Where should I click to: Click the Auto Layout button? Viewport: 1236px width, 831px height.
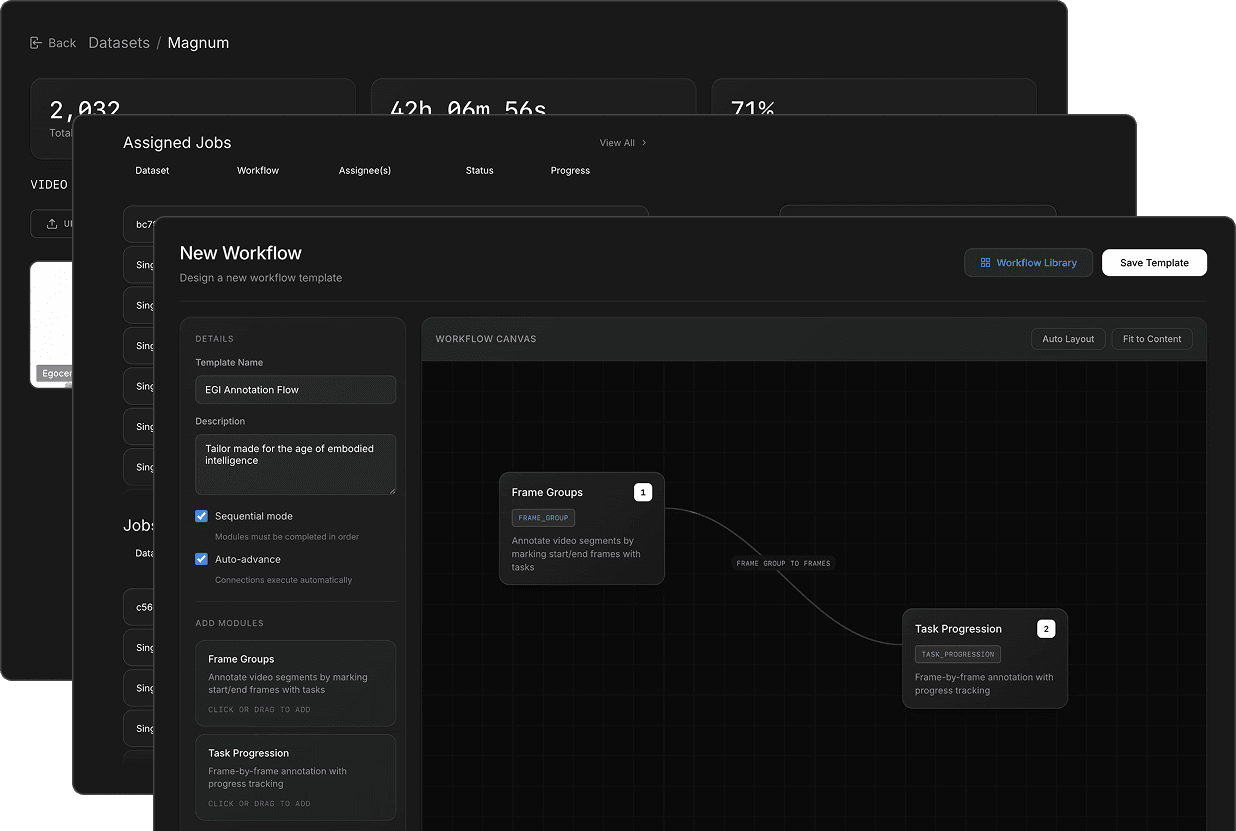(1067, 339)
